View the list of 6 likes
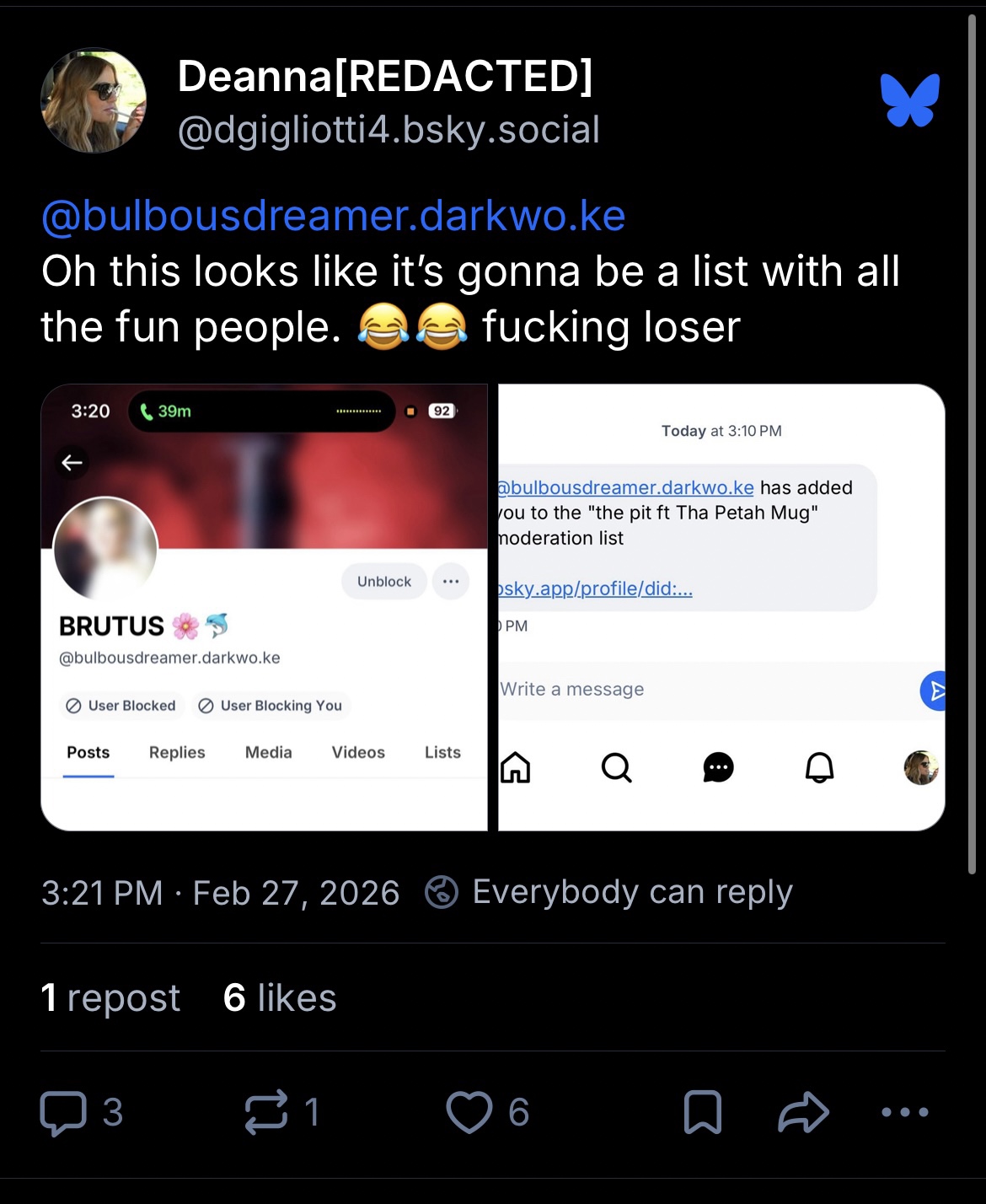986x1204 pixels. tap(280, 998)
